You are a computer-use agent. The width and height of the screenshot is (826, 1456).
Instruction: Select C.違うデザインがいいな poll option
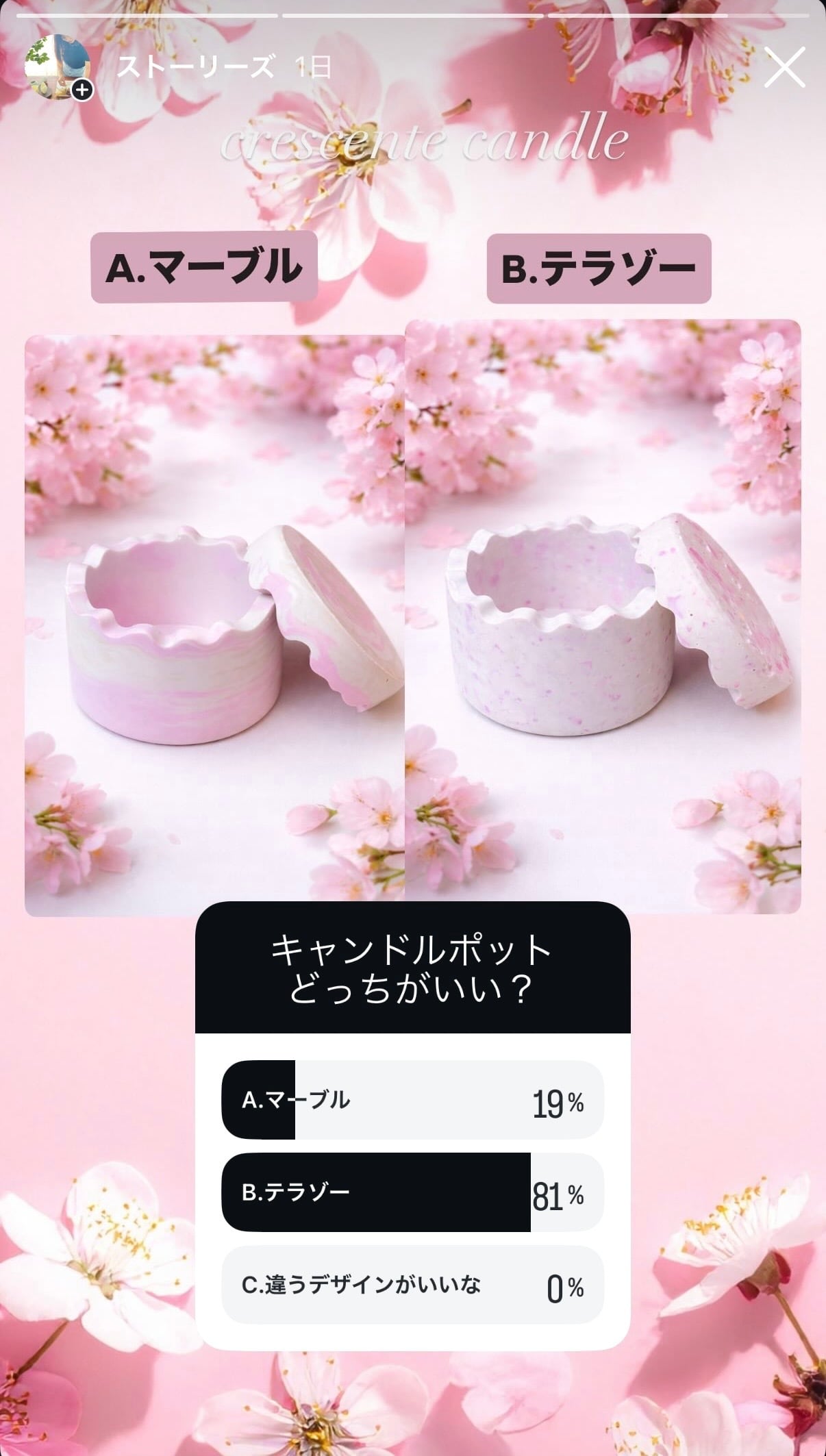413,1285
